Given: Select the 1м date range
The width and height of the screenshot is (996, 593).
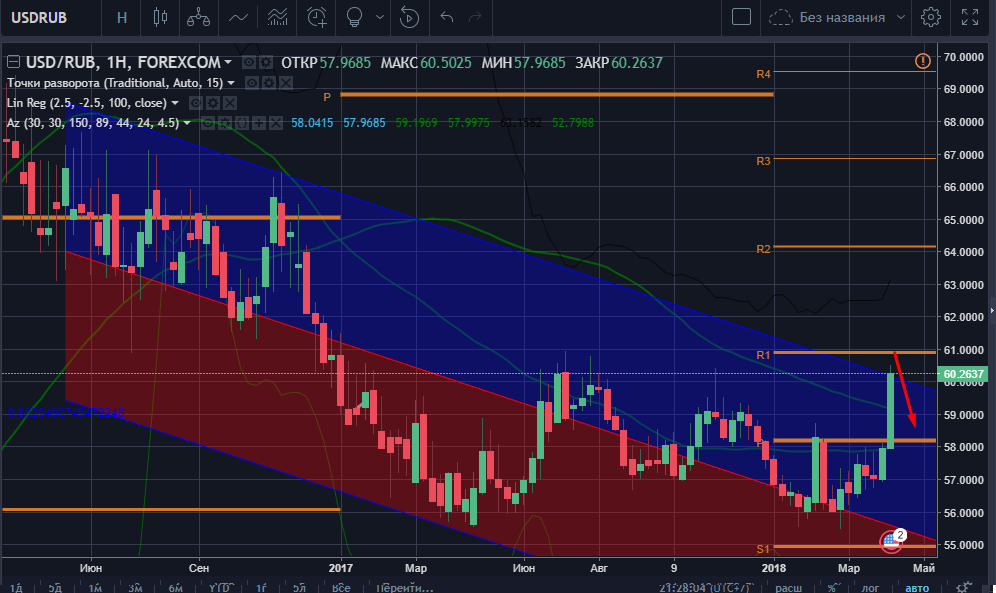Looking at the screenshot, I should pyautogui.click(x=95, y=588).
